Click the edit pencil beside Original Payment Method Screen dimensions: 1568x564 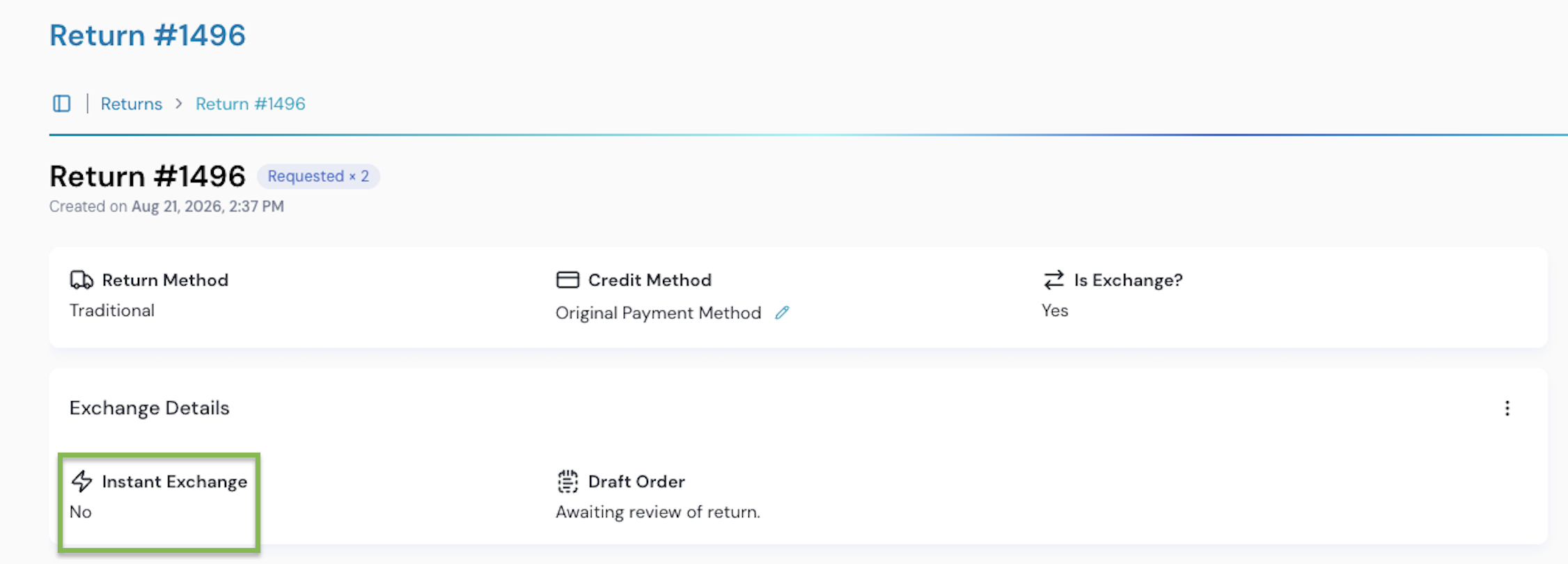[783, 313]
